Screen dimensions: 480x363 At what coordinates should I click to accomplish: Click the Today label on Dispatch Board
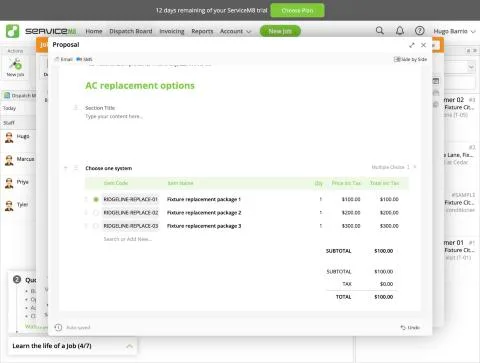click(x=9, y=108)
